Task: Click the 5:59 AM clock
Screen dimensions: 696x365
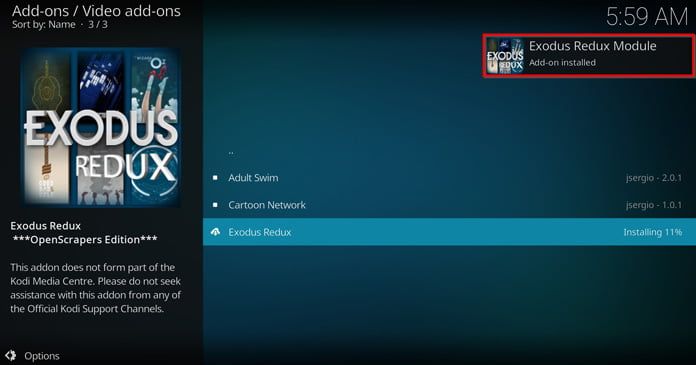Action: [647, 17]
